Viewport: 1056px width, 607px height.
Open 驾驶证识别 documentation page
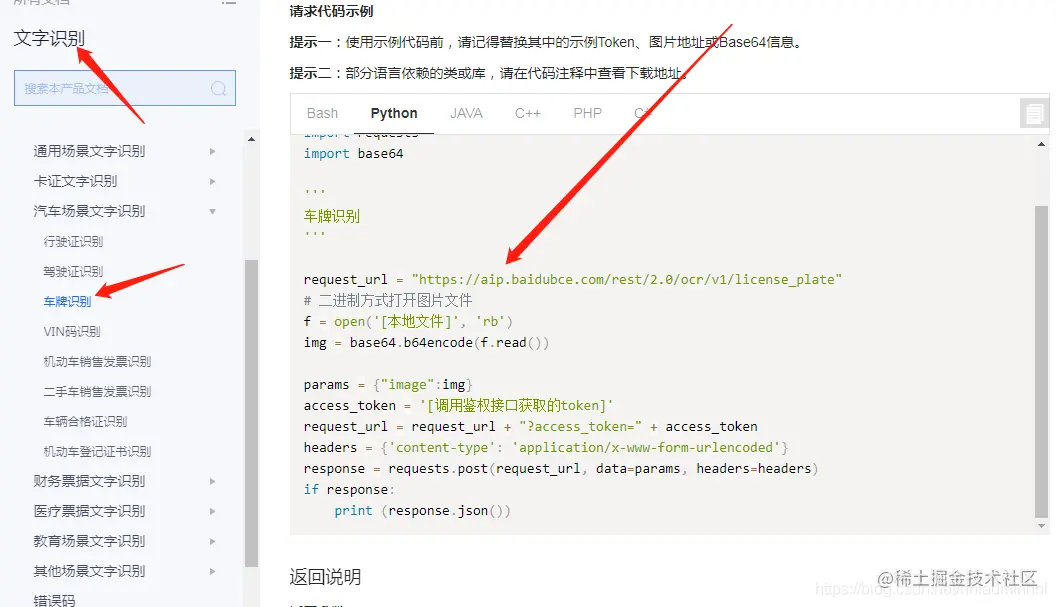coord(73,271)
